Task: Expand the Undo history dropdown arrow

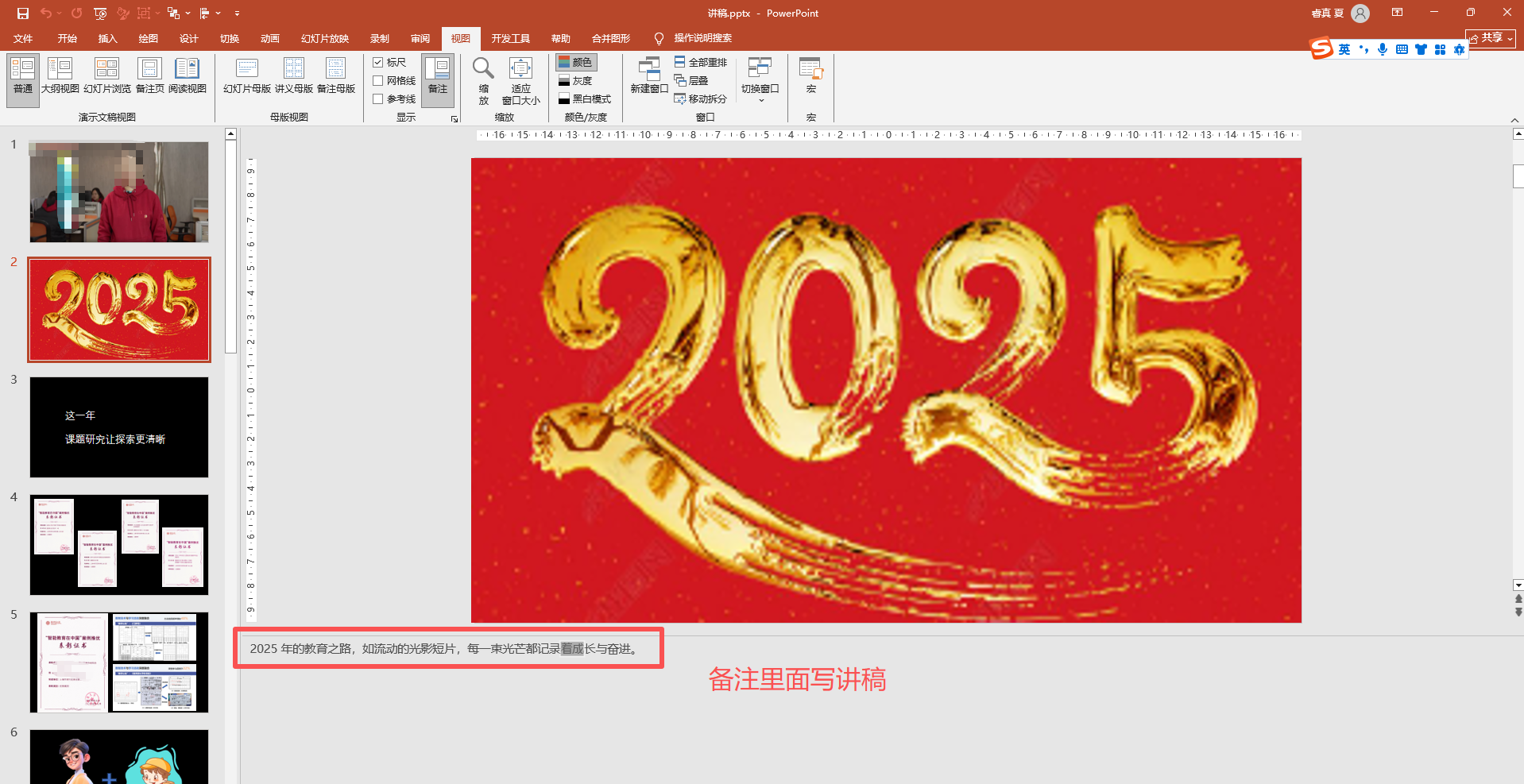Action: (60, 14)
